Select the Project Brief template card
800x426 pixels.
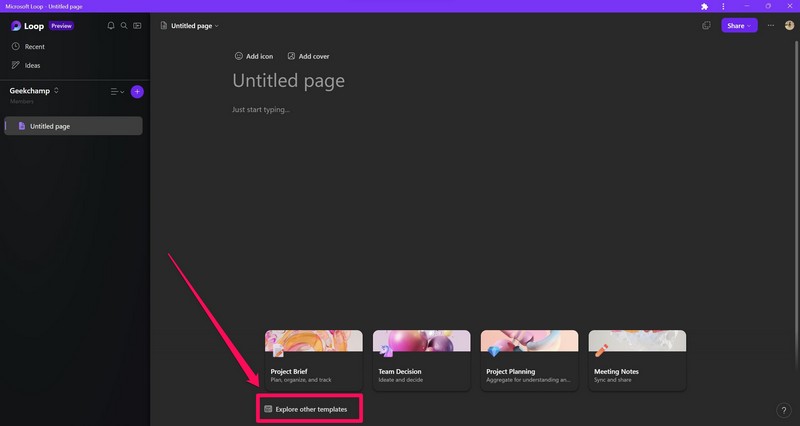point(313,360)
